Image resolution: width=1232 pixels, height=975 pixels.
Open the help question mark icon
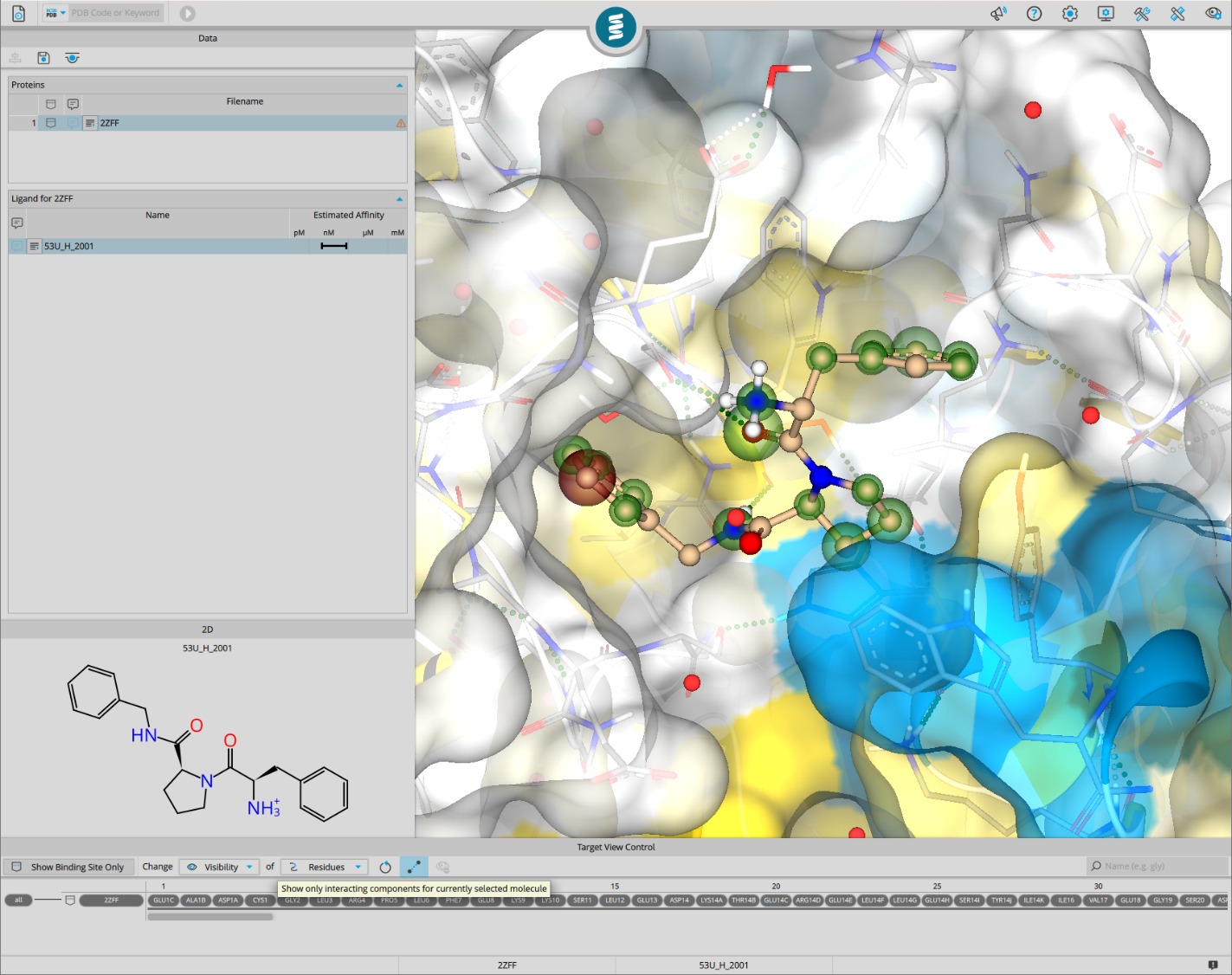pyautogui.click(x=1034, y=14)
